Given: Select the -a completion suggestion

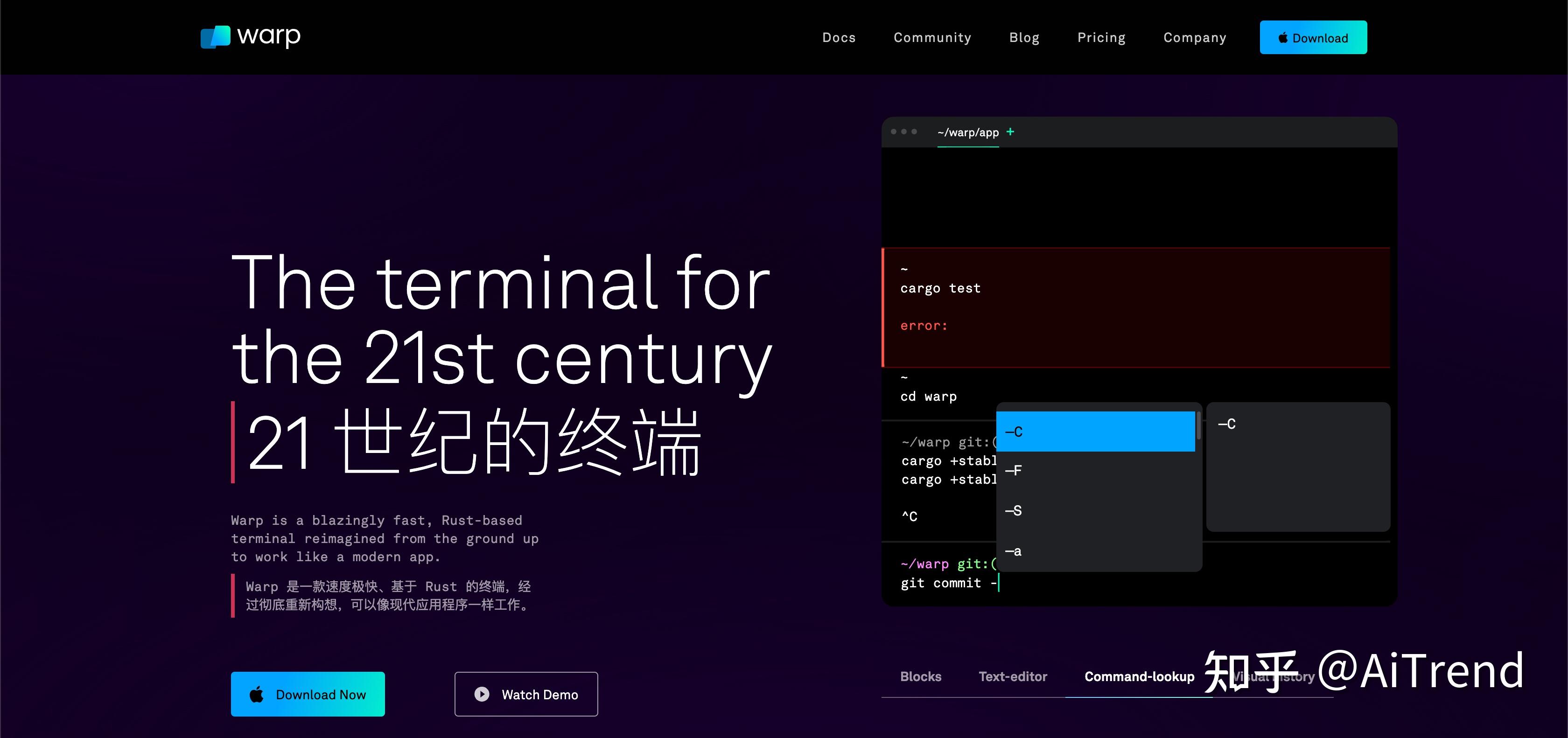Looking at the screenshot, I should point(1095,551).
